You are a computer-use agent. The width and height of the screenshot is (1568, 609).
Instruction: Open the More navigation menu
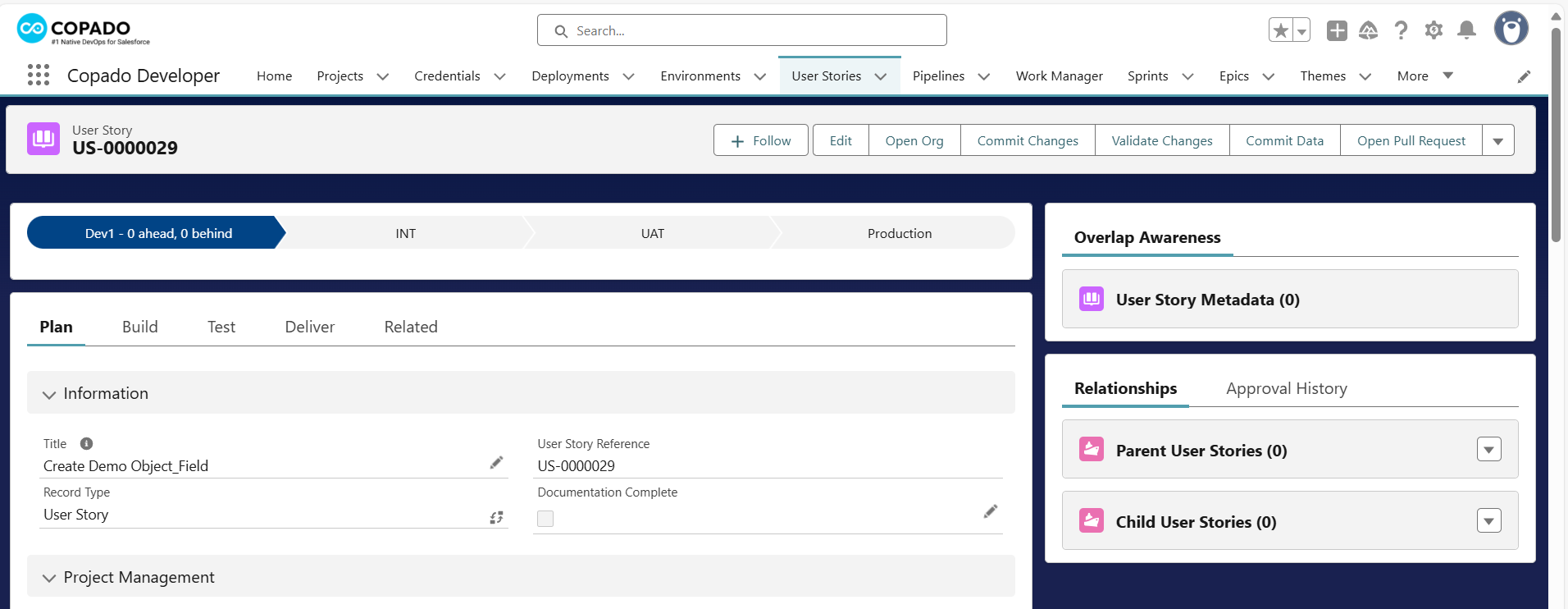click(1425, 76)
